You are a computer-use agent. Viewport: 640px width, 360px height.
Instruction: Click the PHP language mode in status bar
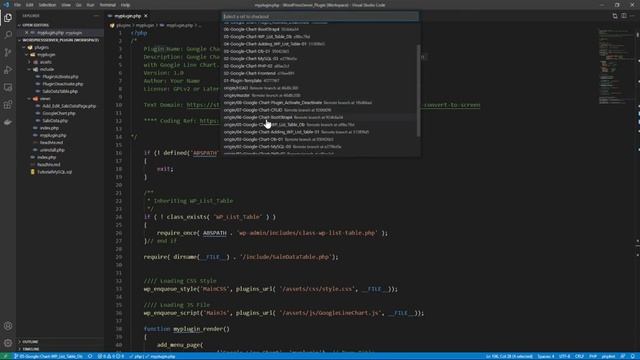(593, 356)
